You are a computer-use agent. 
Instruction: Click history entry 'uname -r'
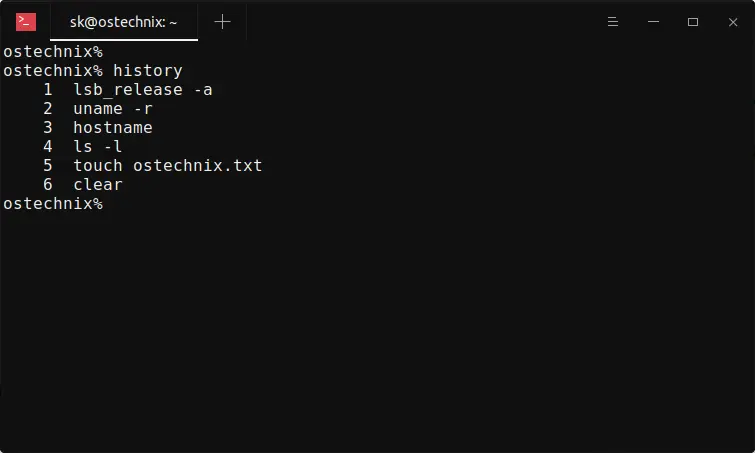[113, 108]
